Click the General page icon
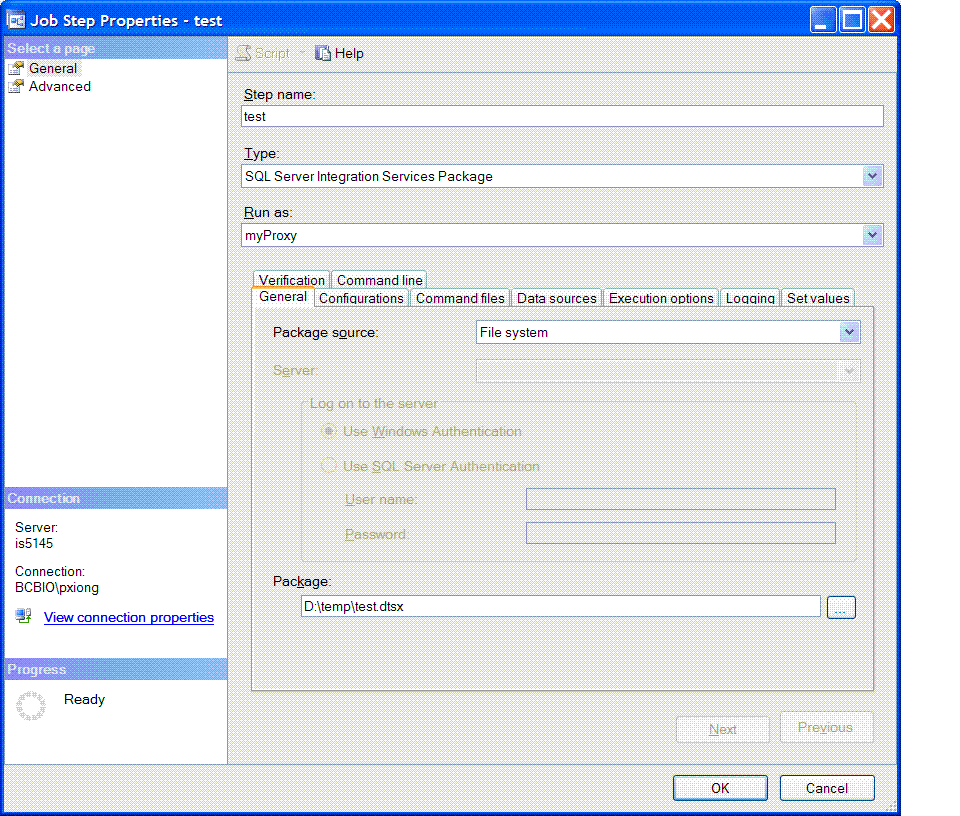The height and width of the screenshot is (816, 960). (16, 68)
